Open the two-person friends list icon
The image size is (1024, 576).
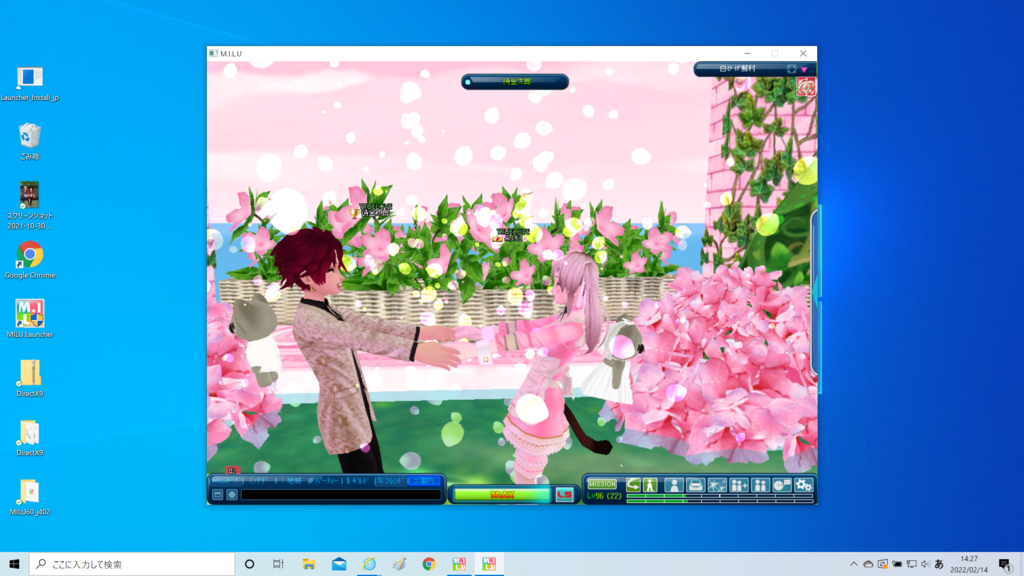(760, 485)
